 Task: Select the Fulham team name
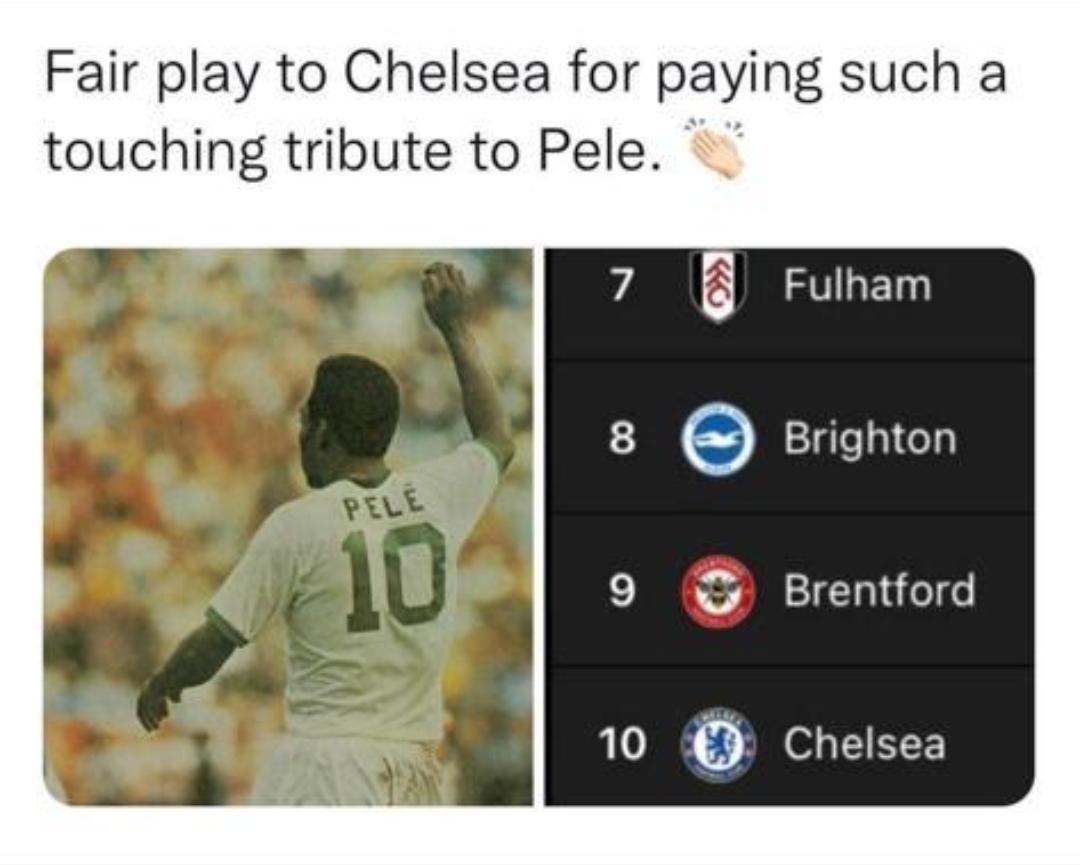point(857,285)
